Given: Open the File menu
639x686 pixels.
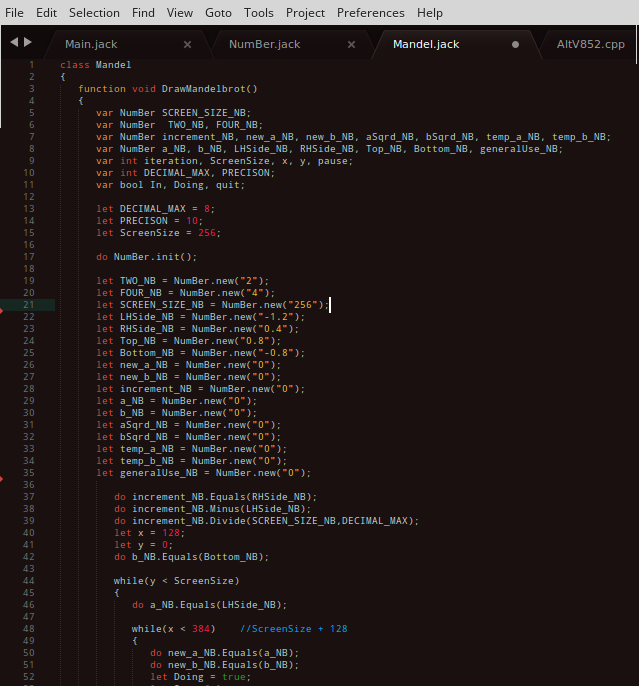Looking at the screenshot, I should [x=14, y=13].
